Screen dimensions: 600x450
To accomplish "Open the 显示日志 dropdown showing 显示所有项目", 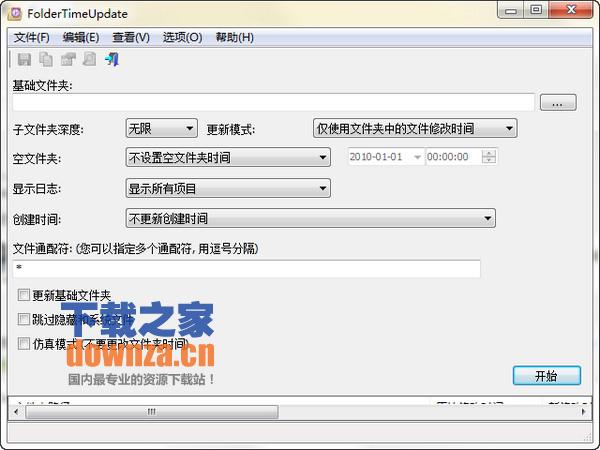I will click(x=228, y=188).
